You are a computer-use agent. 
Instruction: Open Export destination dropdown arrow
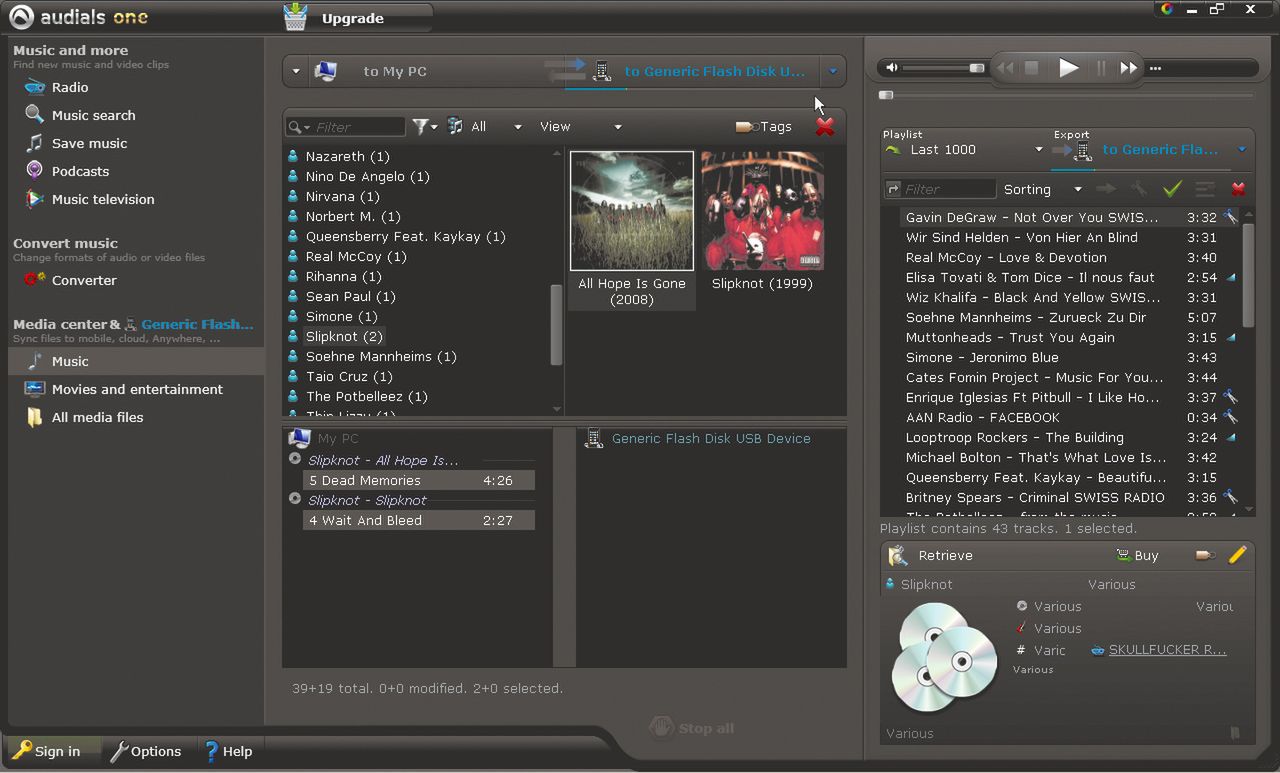1242,150
